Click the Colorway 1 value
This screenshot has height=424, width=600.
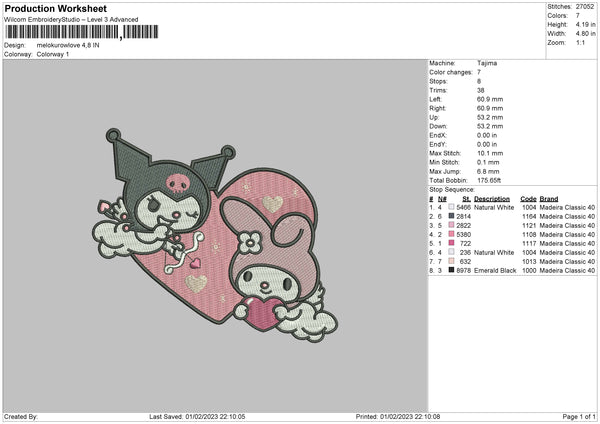(x=53, y=54)
